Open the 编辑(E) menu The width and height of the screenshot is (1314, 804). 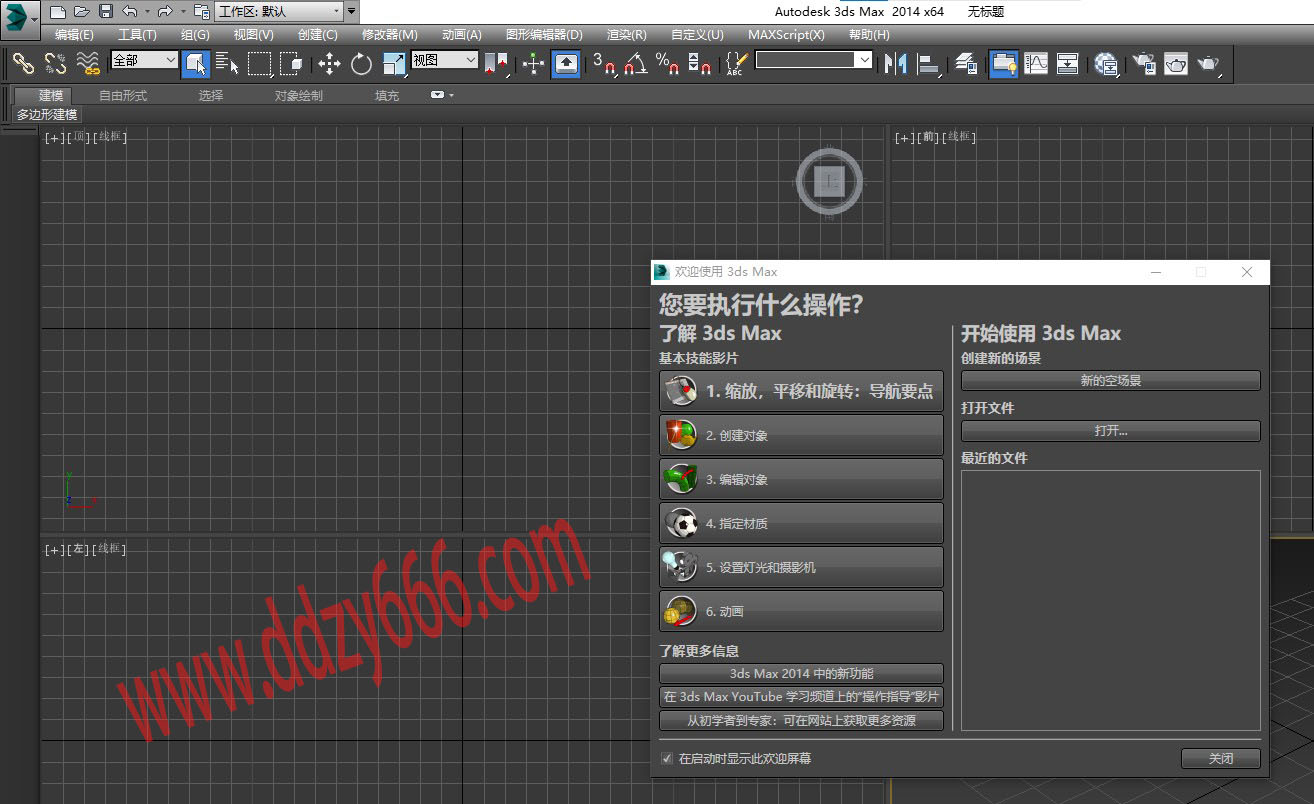point(74,35)
